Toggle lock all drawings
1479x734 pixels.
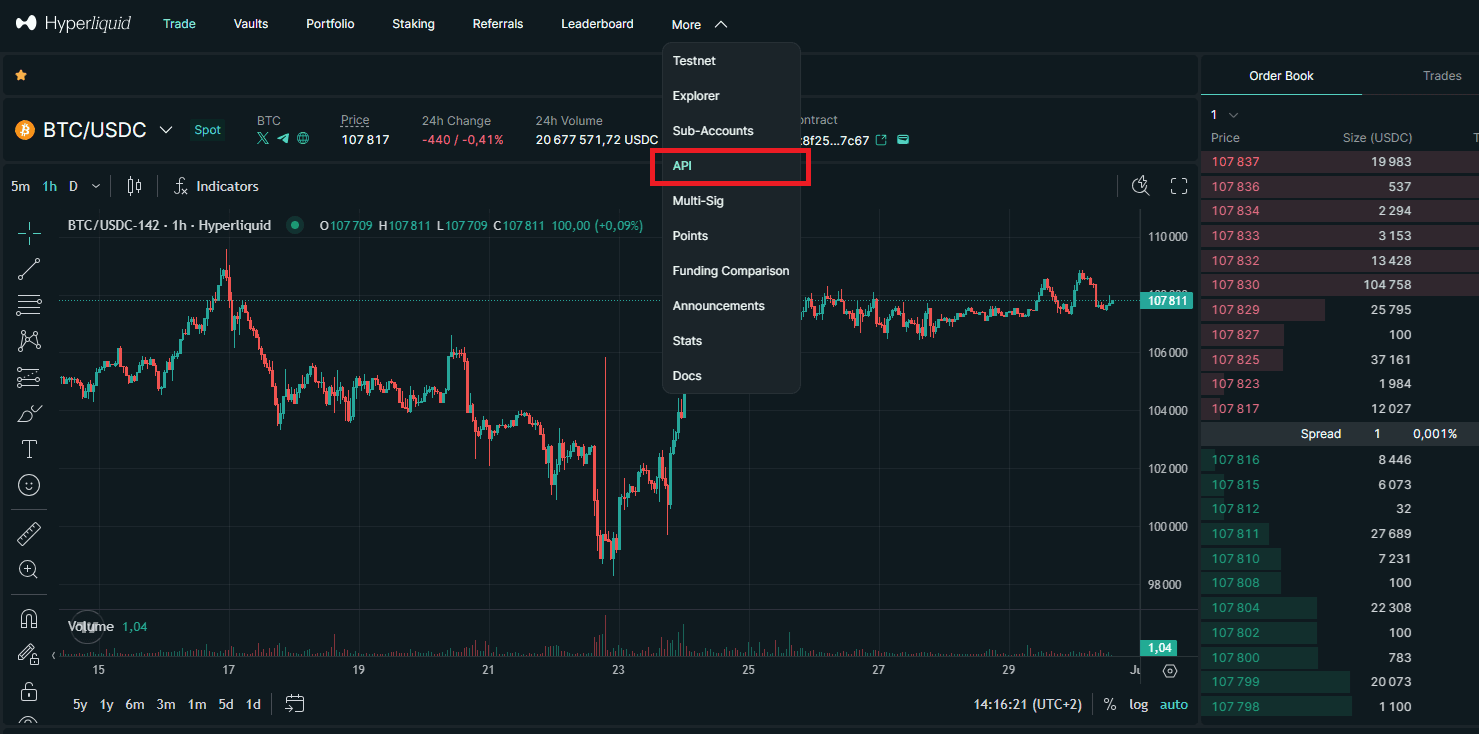coord(29,691)
